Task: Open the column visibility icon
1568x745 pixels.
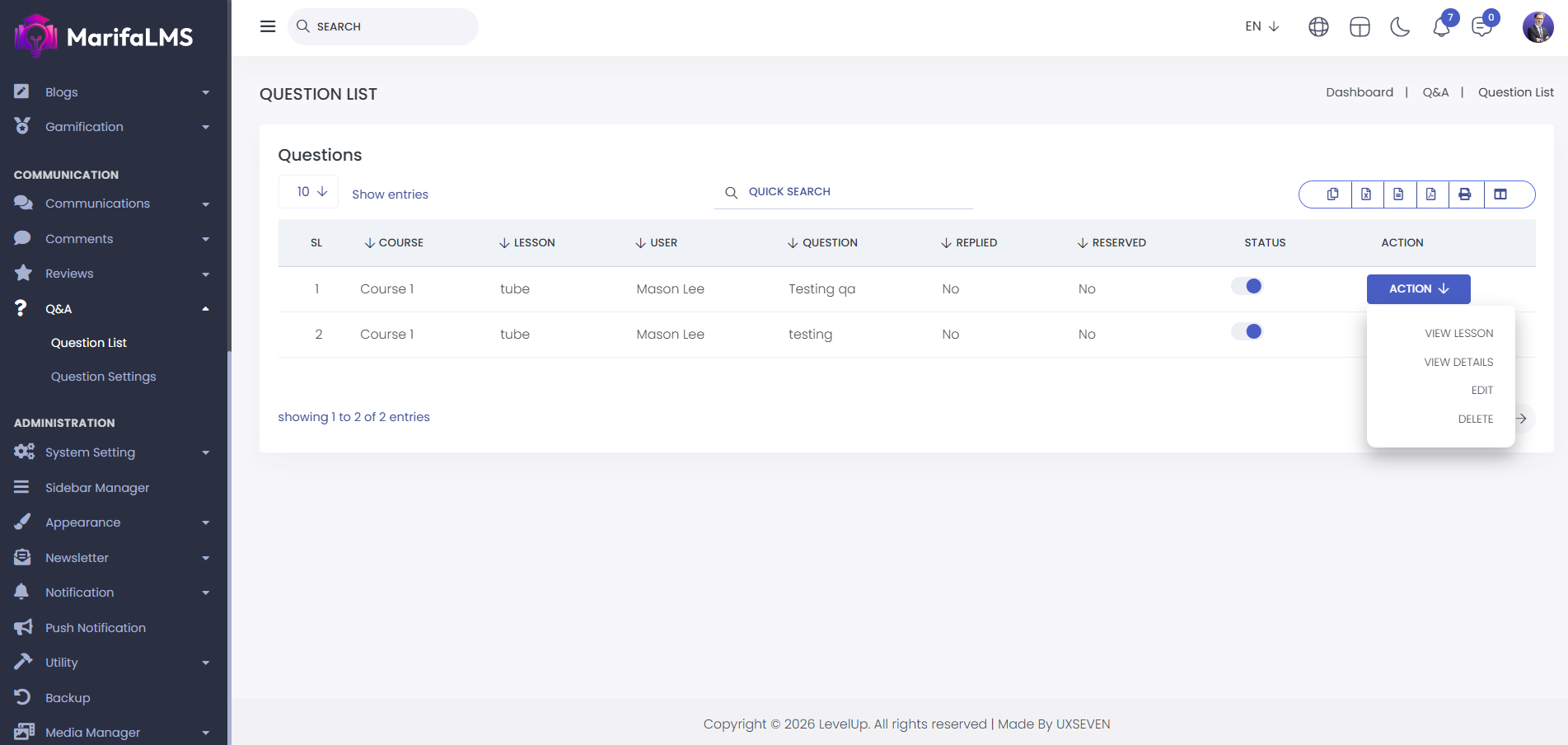Action: point(1500,194)
